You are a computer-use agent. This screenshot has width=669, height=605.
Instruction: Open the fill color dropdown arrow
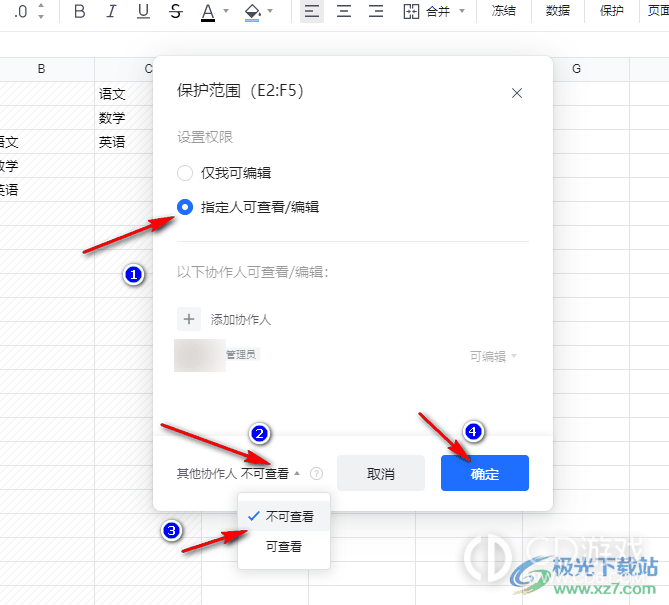point(273,12)
